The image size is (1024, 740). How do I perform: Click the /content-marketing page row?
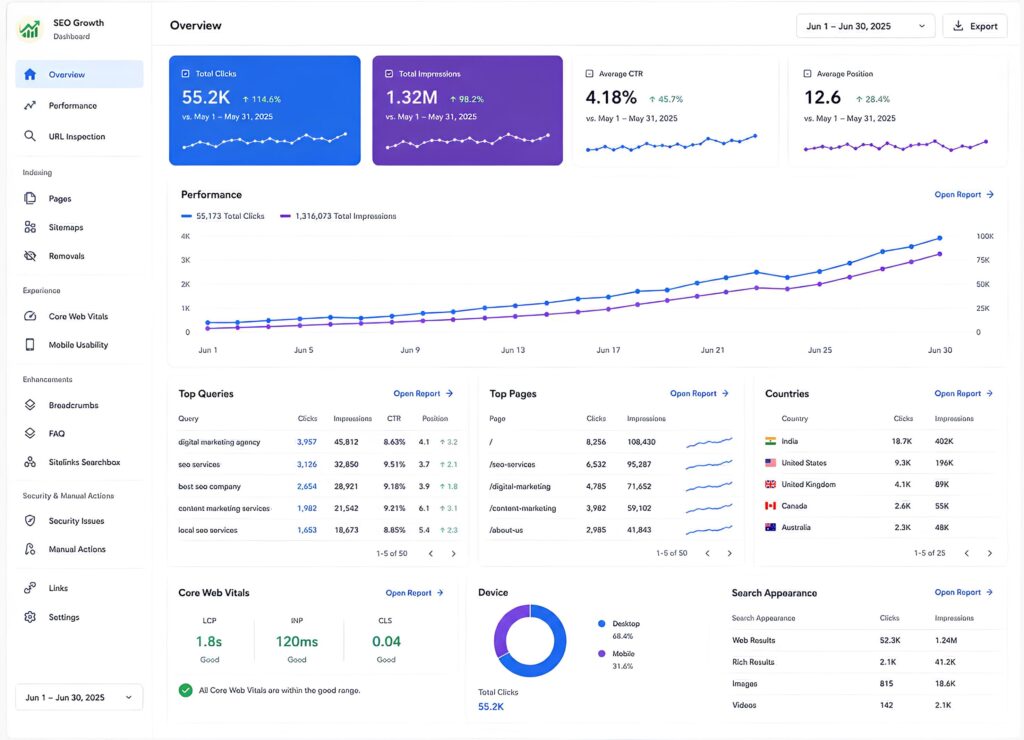pos(611,508)
